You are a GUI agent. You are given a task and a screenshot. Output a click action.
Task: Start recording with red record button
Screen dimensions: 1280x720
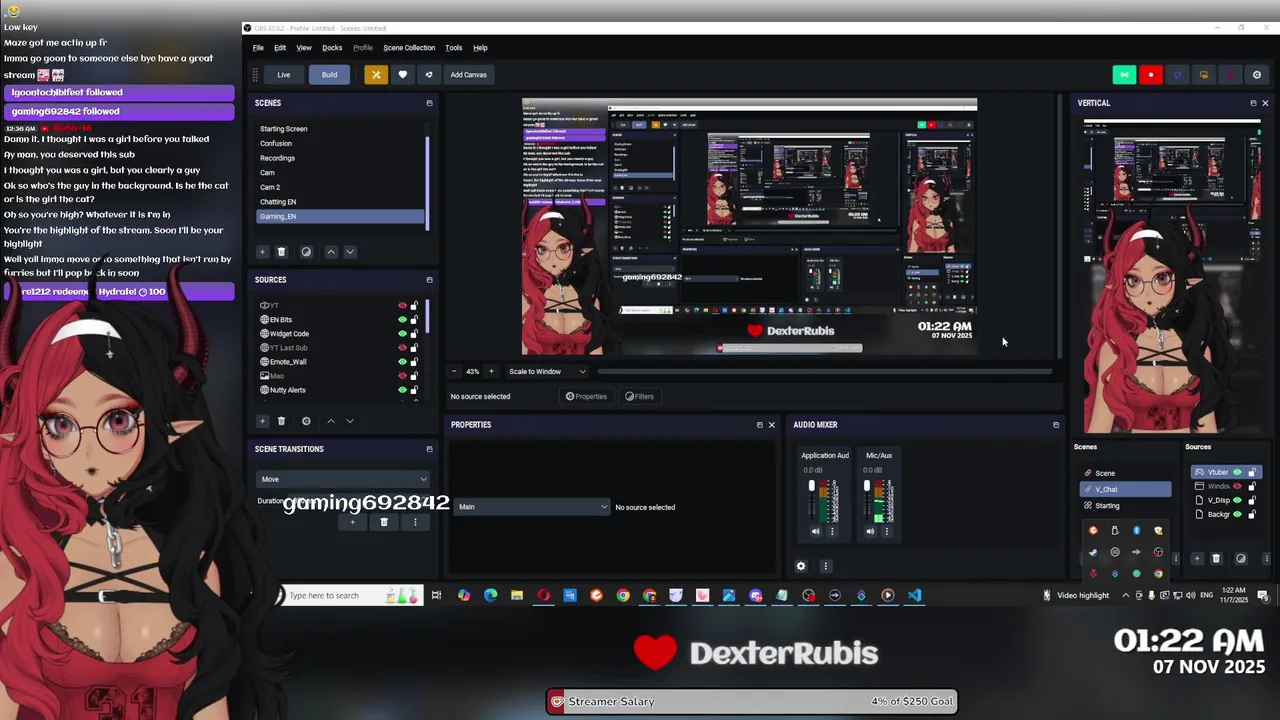coord(1151,75)
